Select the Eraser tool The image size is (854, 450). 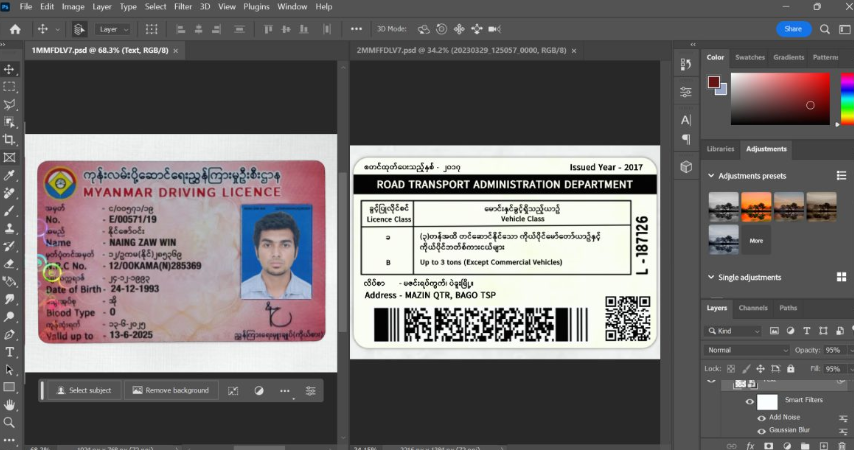click(9, 264)
